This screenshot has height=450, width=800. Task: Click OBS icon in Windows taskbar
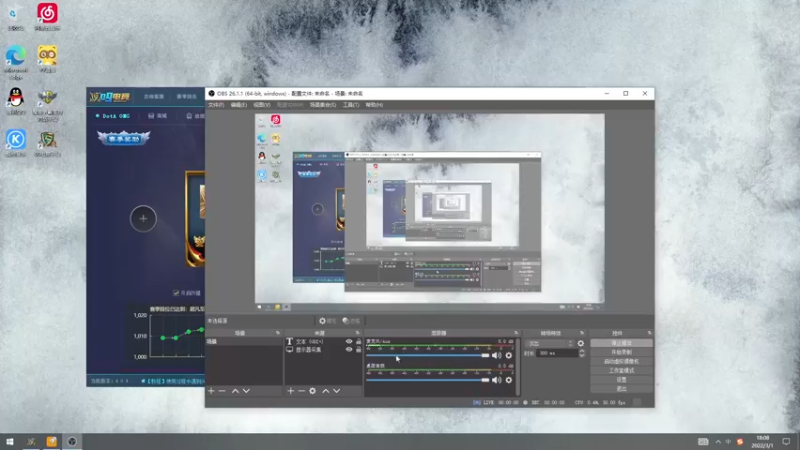tap(72, 442)
